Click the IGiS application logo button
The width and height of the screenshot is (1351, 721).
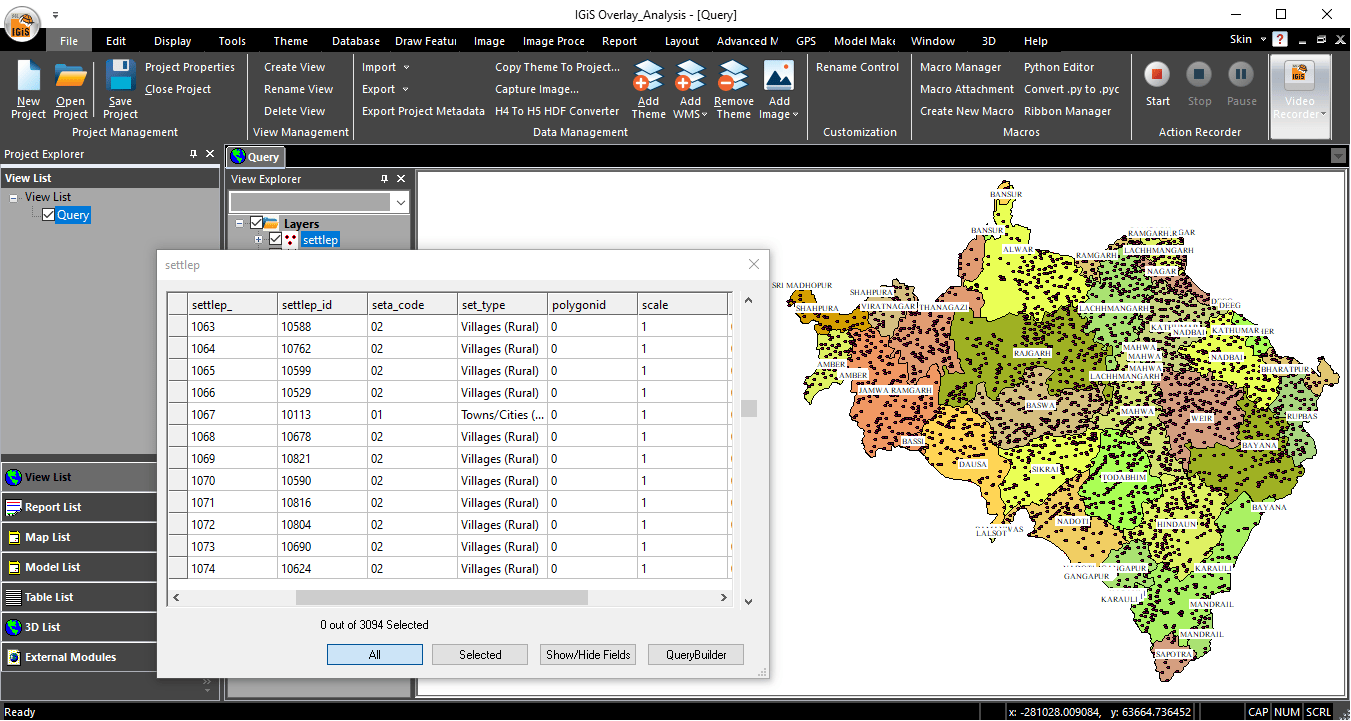(21, 22)
